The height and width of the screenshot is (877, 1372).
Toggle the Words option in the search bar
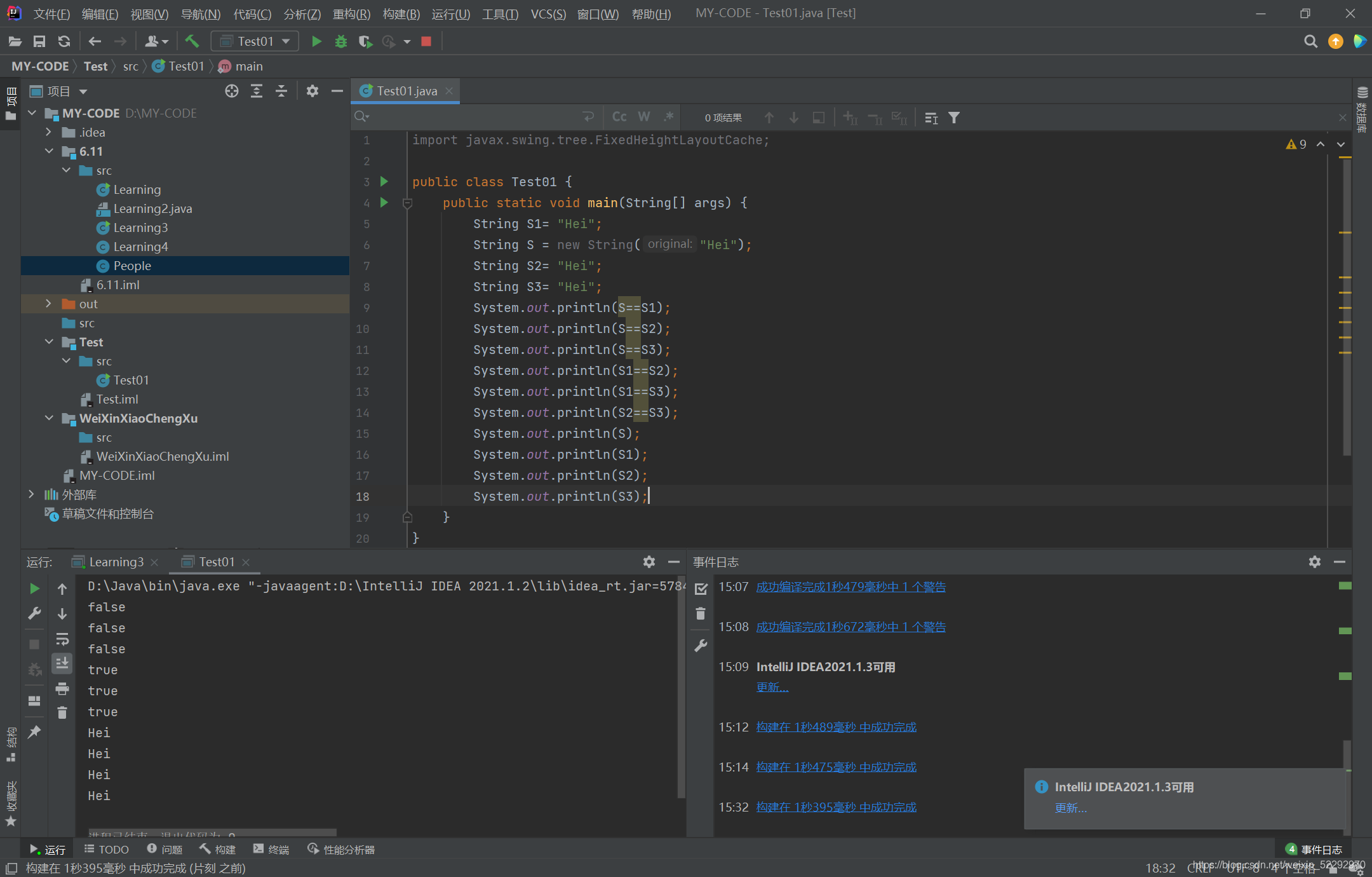tap(644, 117)
